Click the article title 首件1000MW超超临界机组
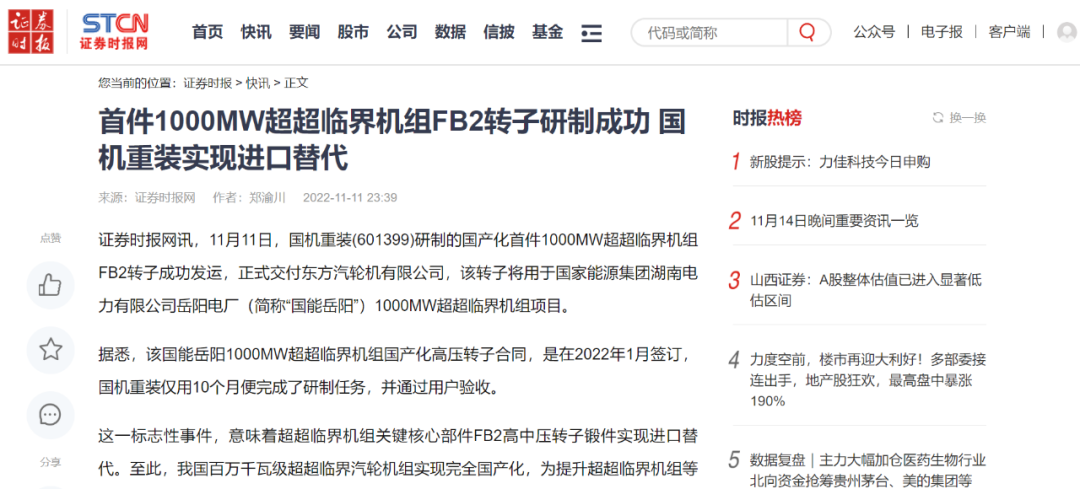This screenshot has height=489, width=1080. (392, 141)
